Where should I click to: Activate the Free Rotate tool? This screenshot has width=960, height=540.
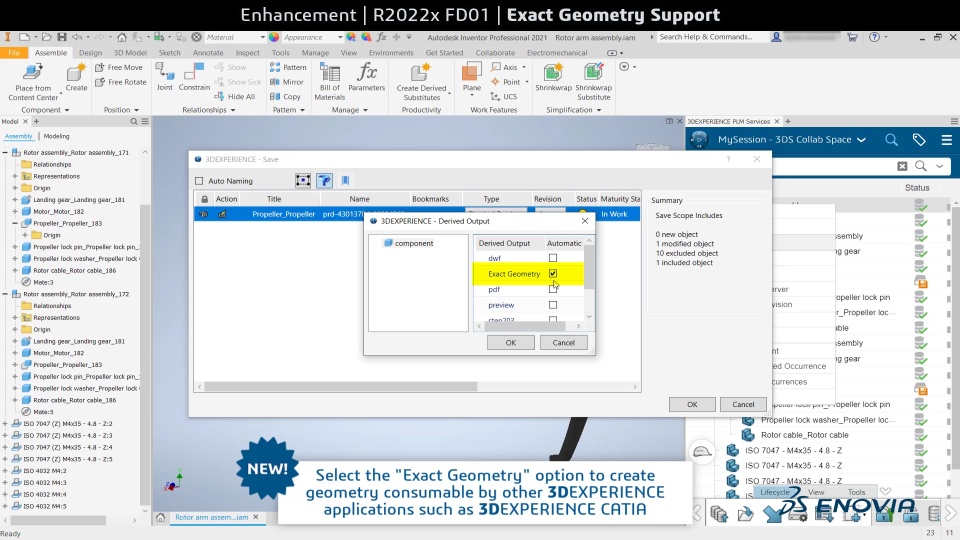coord(121,82)
